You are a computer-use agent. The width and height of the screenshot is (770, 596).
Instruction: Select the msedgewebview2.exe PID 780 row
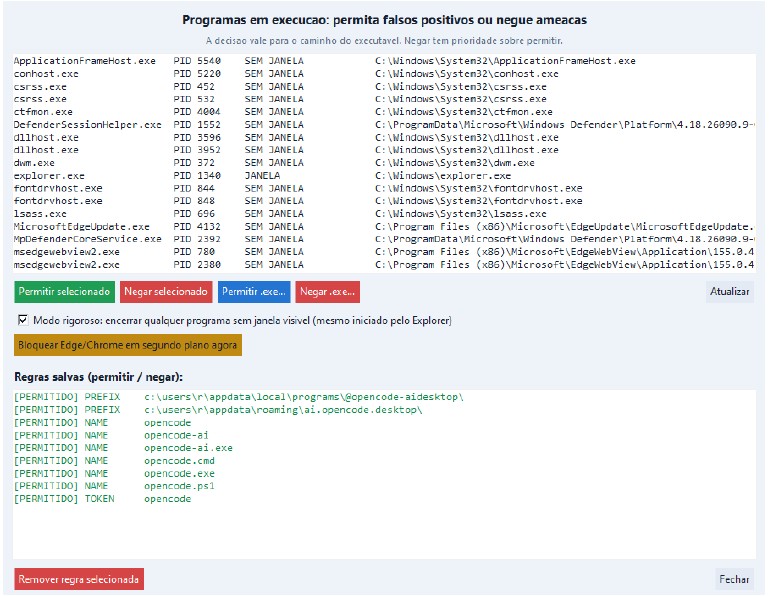(x=384, y=252)
